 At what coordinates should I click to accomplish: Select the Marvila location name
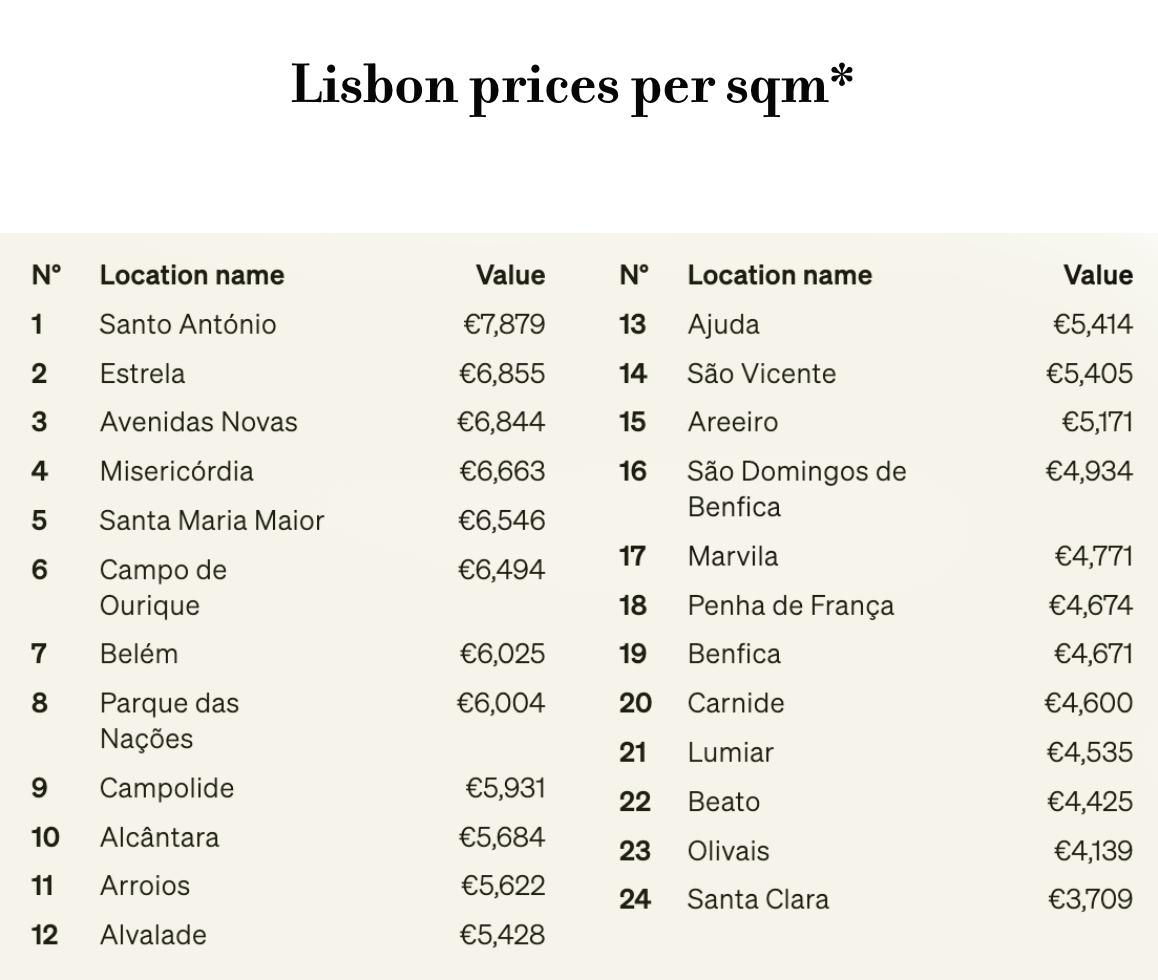click(732, 556)
